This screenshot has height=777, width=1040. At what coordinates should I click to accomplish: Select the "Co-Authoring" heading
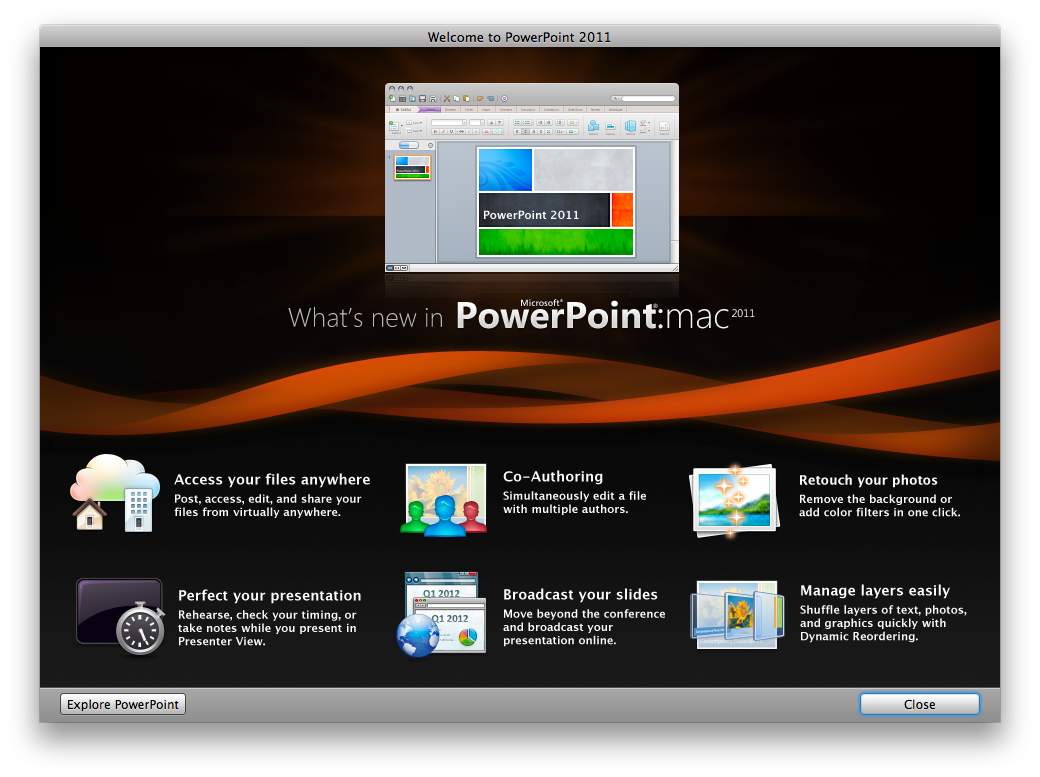pyautogui.click(x=553, y=476)
